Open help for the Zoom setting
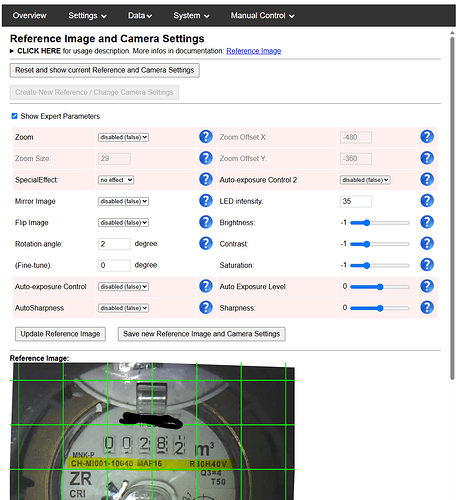This screenshot has height=500, width=473. coord(206,137)
